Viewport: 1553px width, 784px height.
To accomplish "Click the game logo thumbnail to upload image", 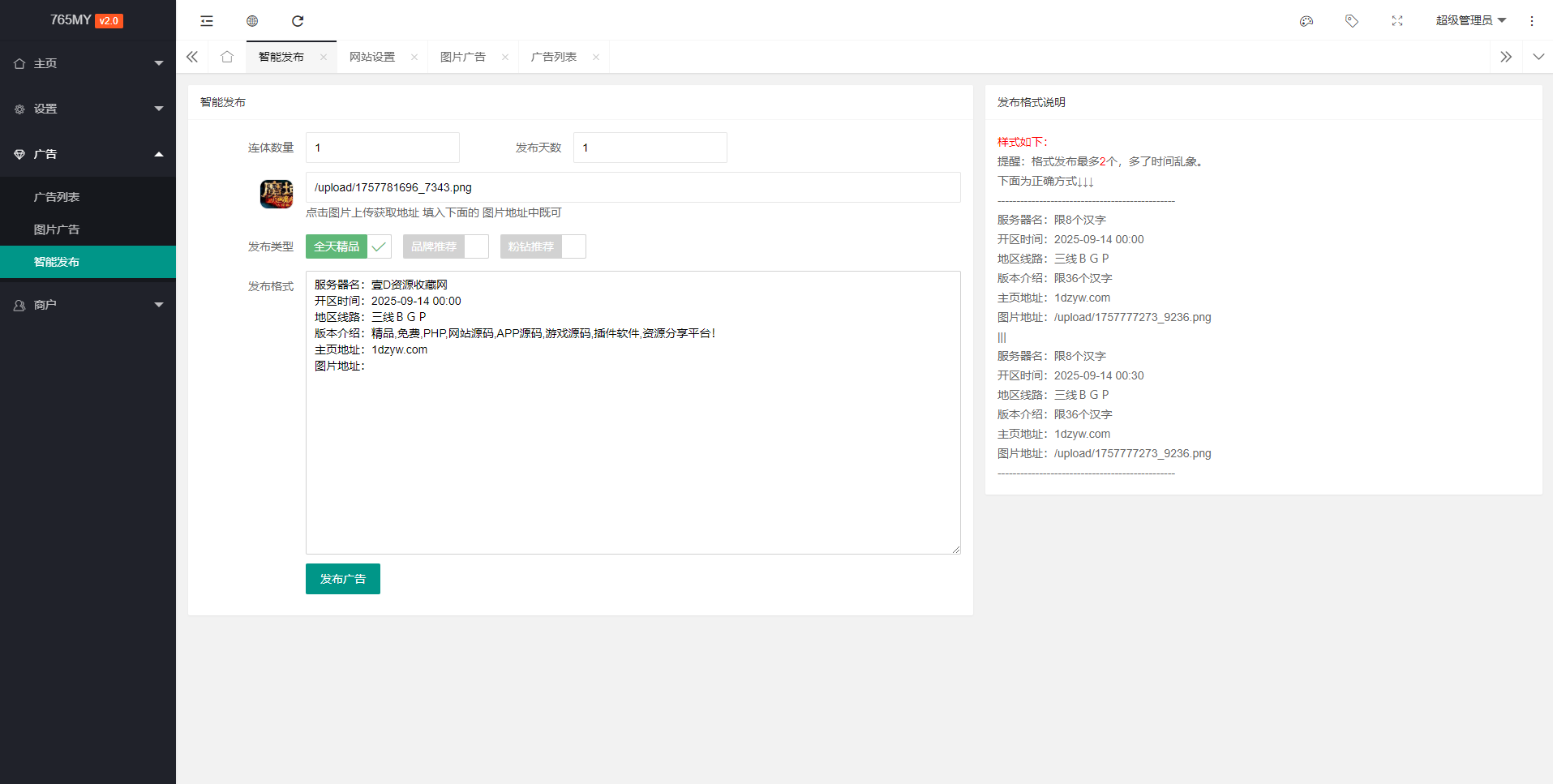I will tap(277, 195).
